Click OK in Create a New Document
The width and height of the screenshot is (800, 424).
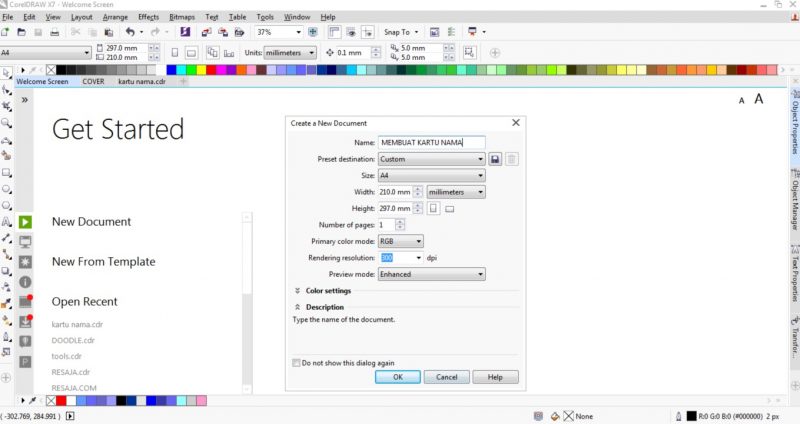tap(398, 377)
